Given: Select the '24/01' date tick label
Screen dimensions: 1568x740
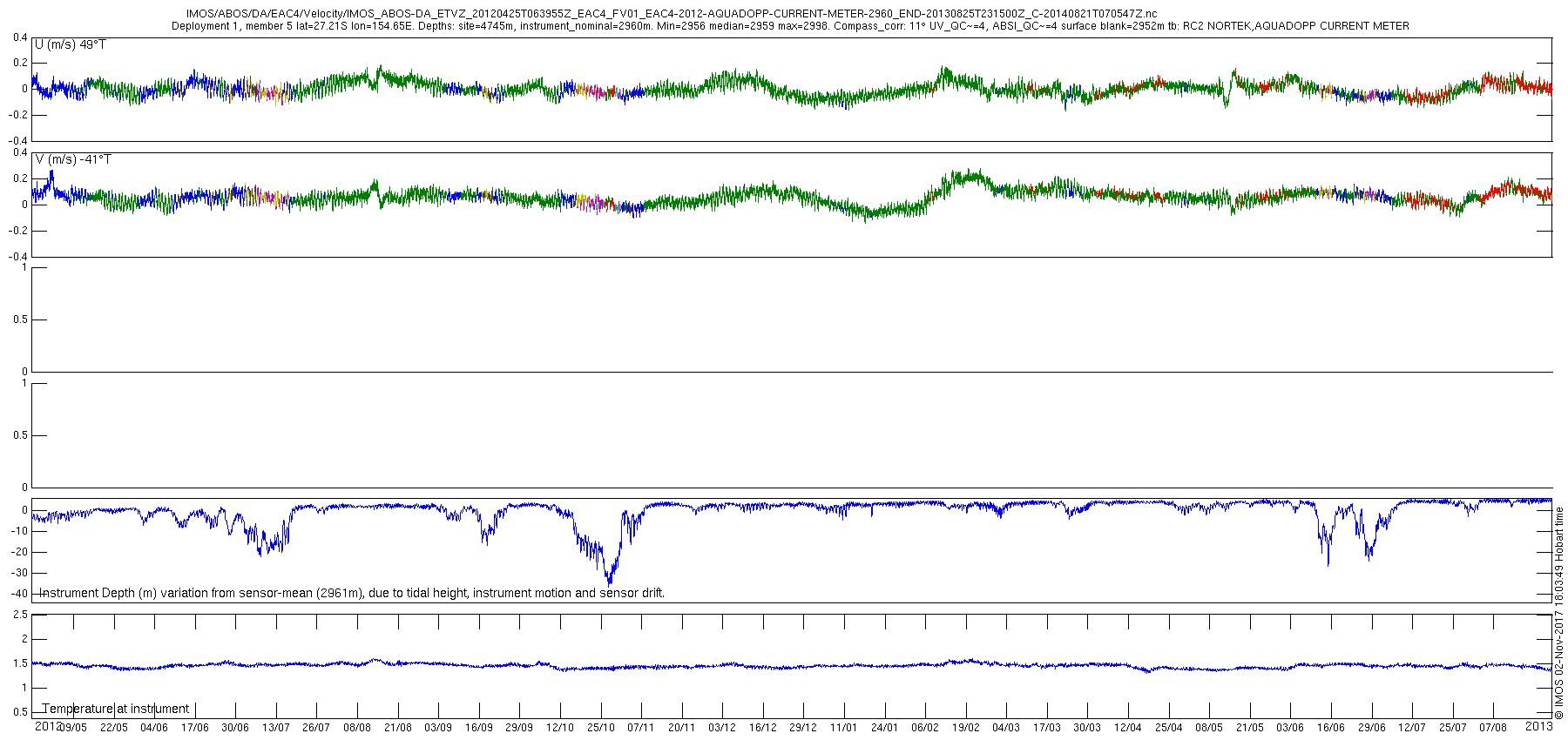Looking at the screenshot, I should pyautogui.click(x=885, y=728).
